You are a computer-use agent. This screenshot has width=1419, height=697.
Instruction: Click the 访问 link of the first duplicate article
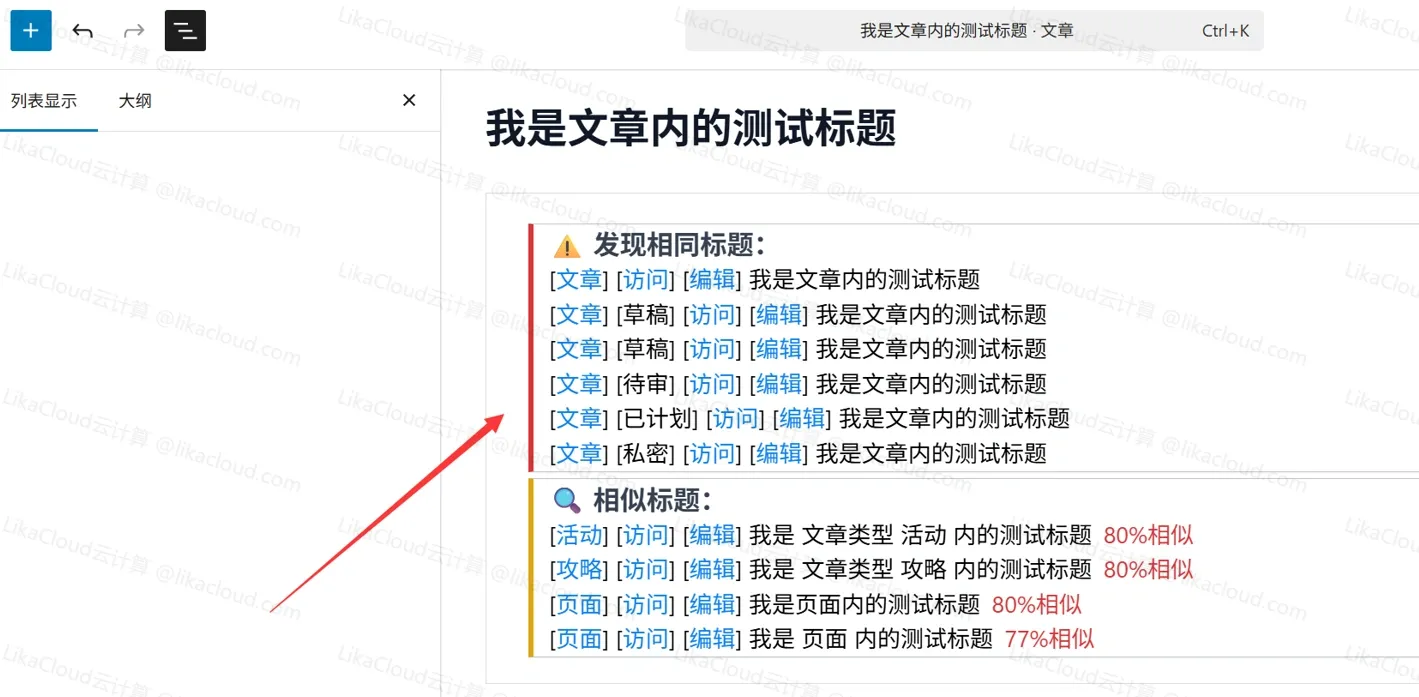click(646, 280)
